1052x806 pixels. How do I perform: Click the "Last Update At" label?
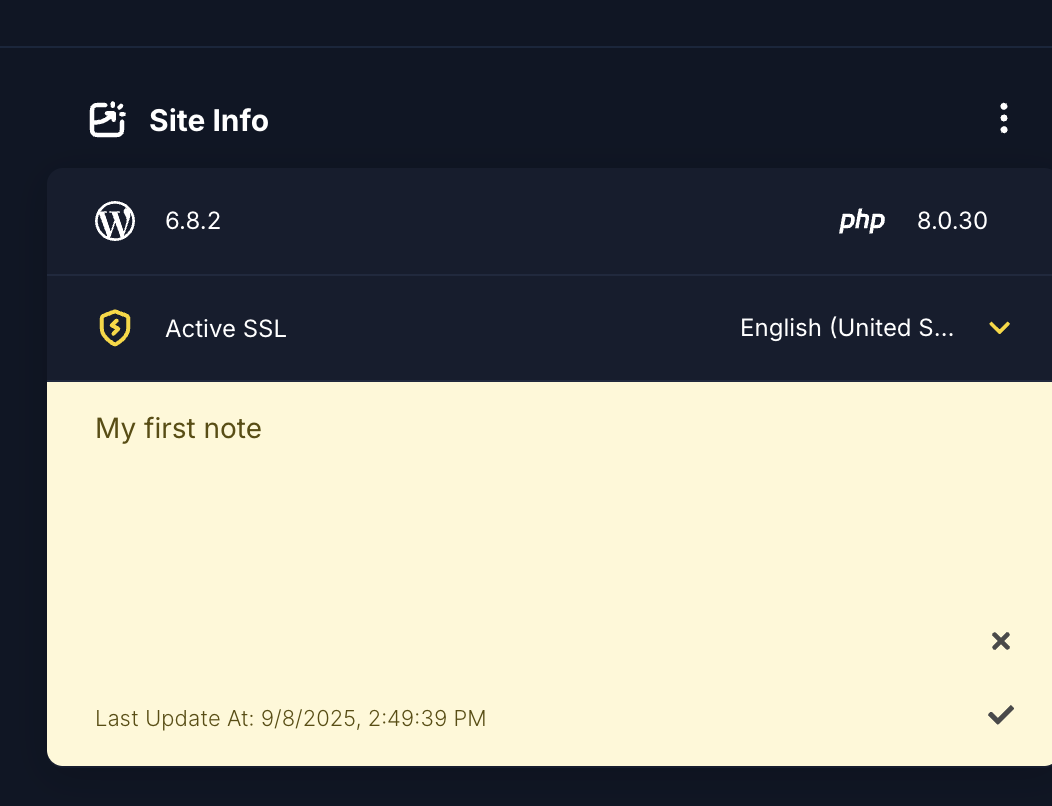click(x=174, y=718)
